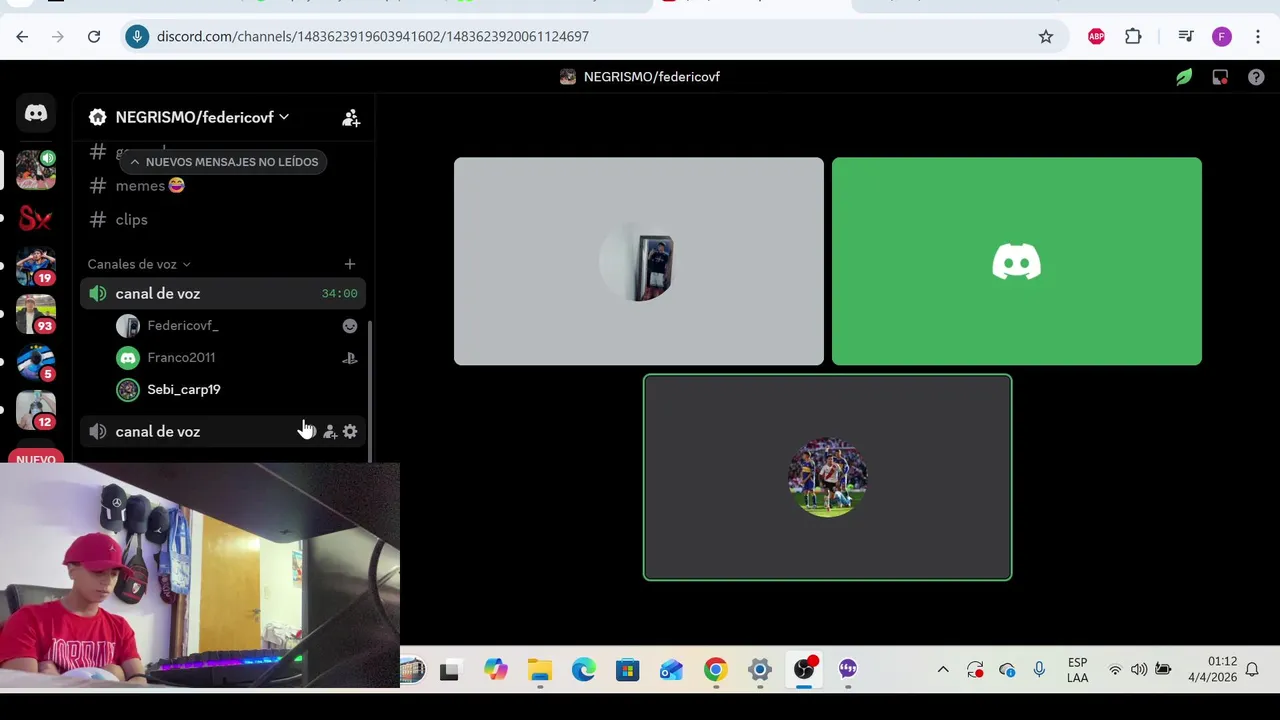The height and width of the screenshot is (720, 1280).
Task: Open the Discord inbox icon in title bar
Action: click(1220, 77)
